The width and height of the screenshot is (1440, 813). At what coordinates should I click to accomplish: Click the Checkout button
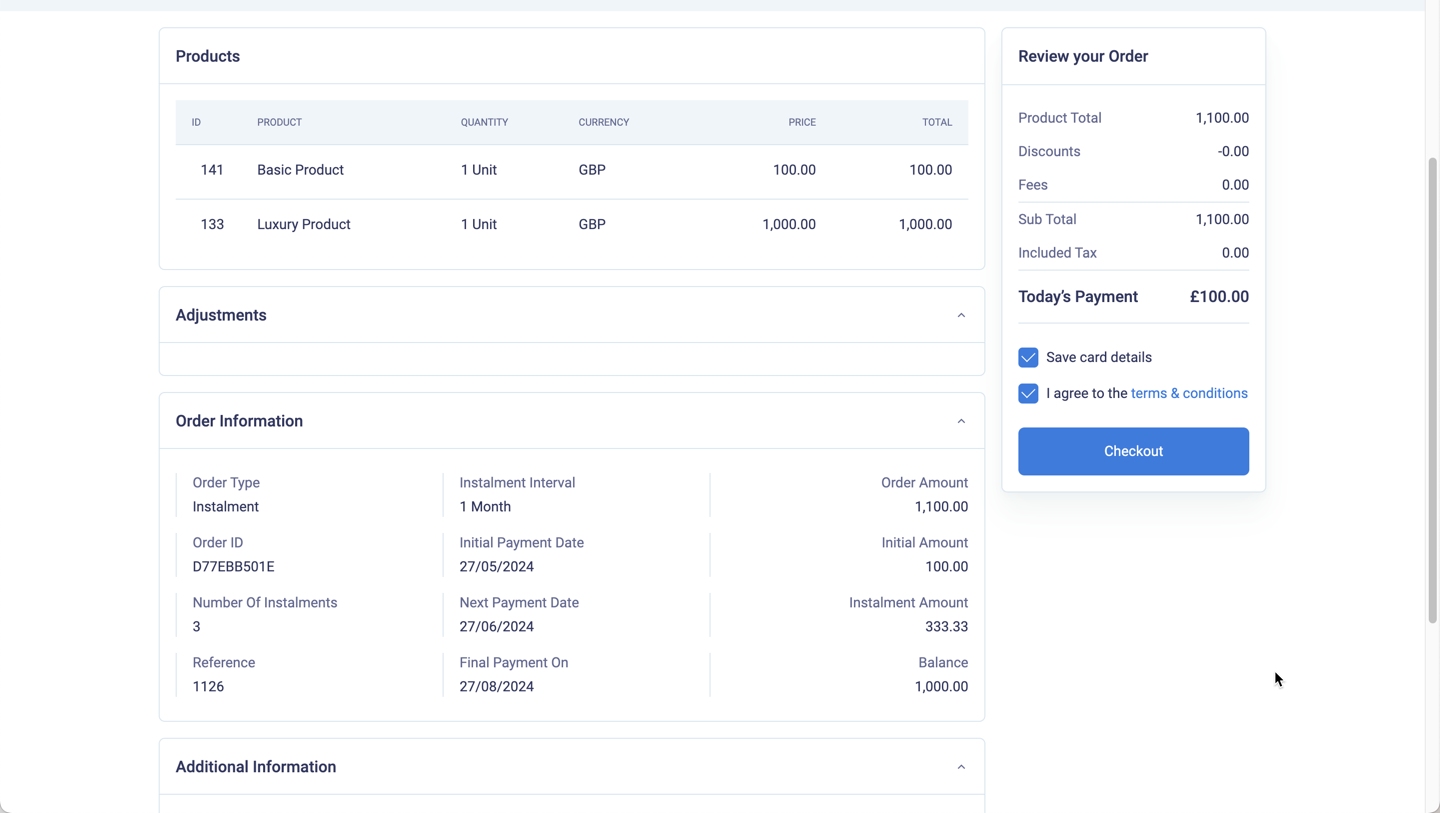[1133, 451]
